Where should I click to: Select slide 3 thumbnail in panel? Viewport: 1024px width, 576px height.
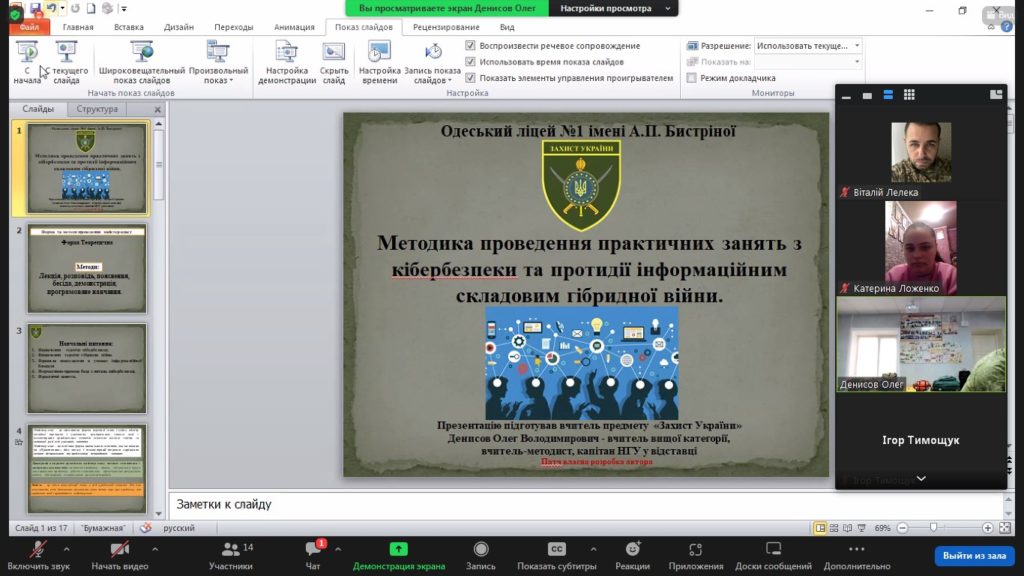[x=86, y=367]
